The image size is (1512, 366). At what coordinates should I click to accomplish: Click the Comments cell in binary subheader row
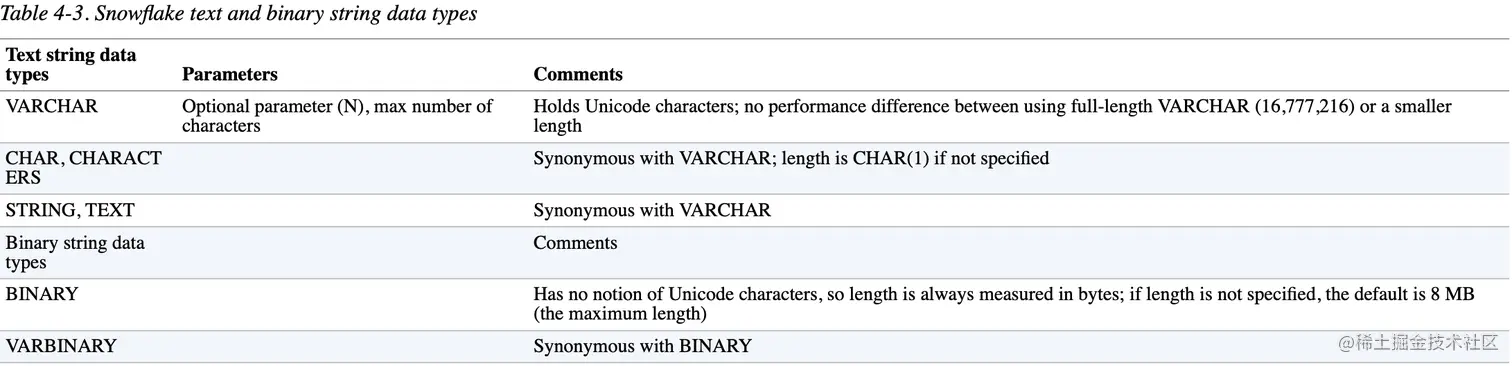click(x=575, y=242)
